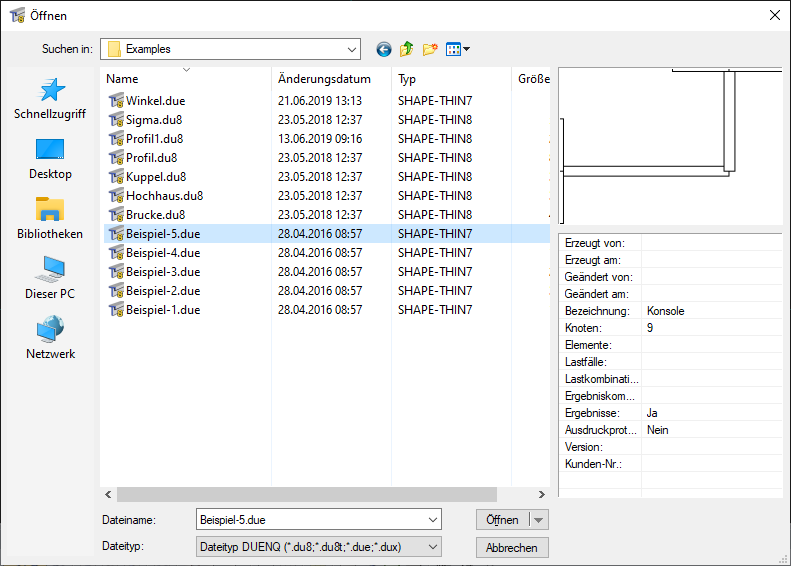
Task: Click the 'Erzeugt von:' property label
Action: click(595, 243)
